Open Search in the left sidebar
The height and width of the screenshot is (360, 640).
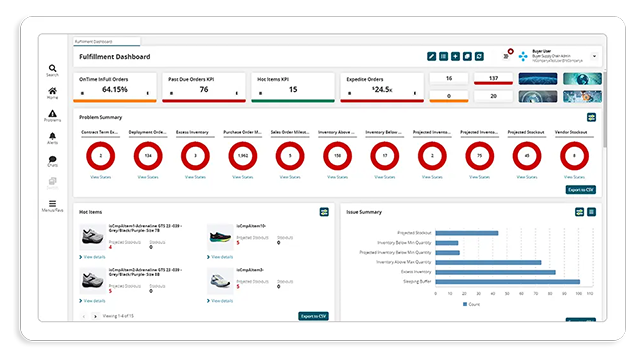point(52,71)
